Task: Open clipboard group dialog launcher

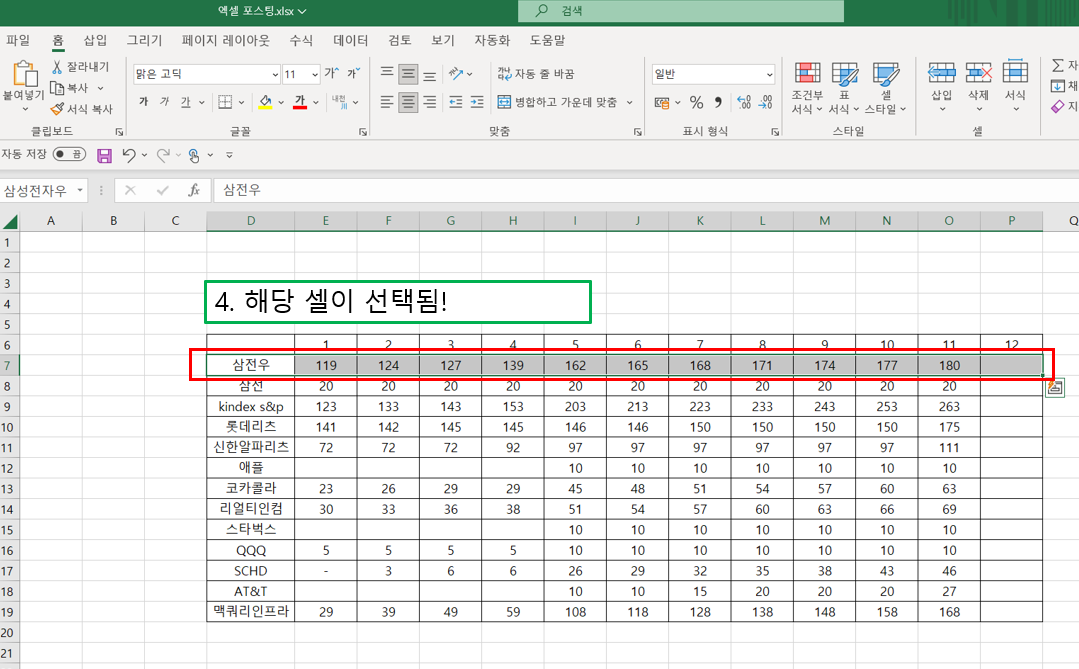Action: pyautogui.click(x=120, y=131)
